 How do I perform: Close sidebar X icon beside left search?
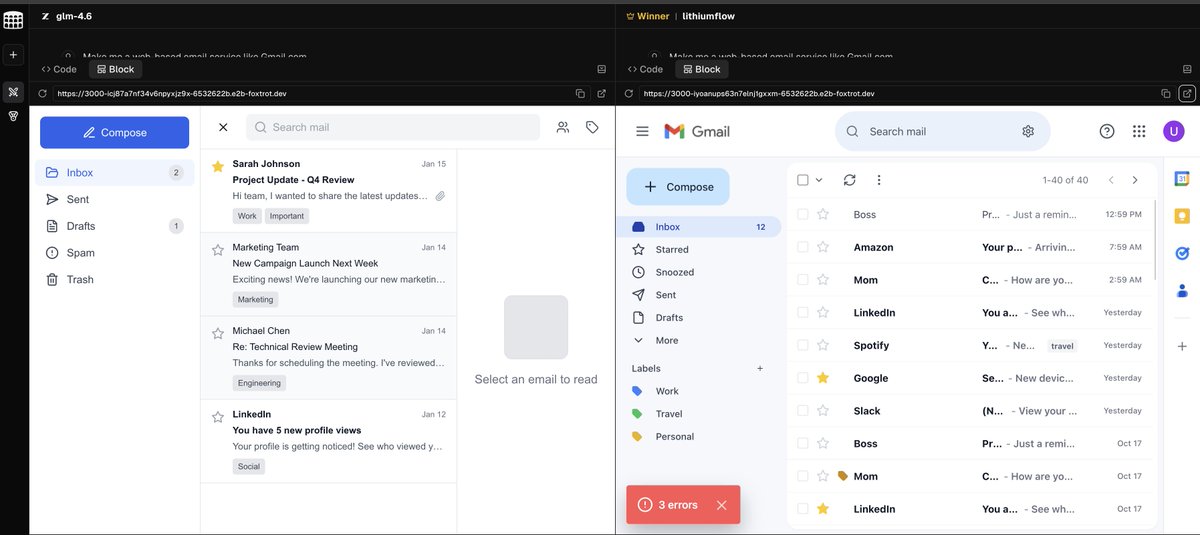[x=223, y=127]
